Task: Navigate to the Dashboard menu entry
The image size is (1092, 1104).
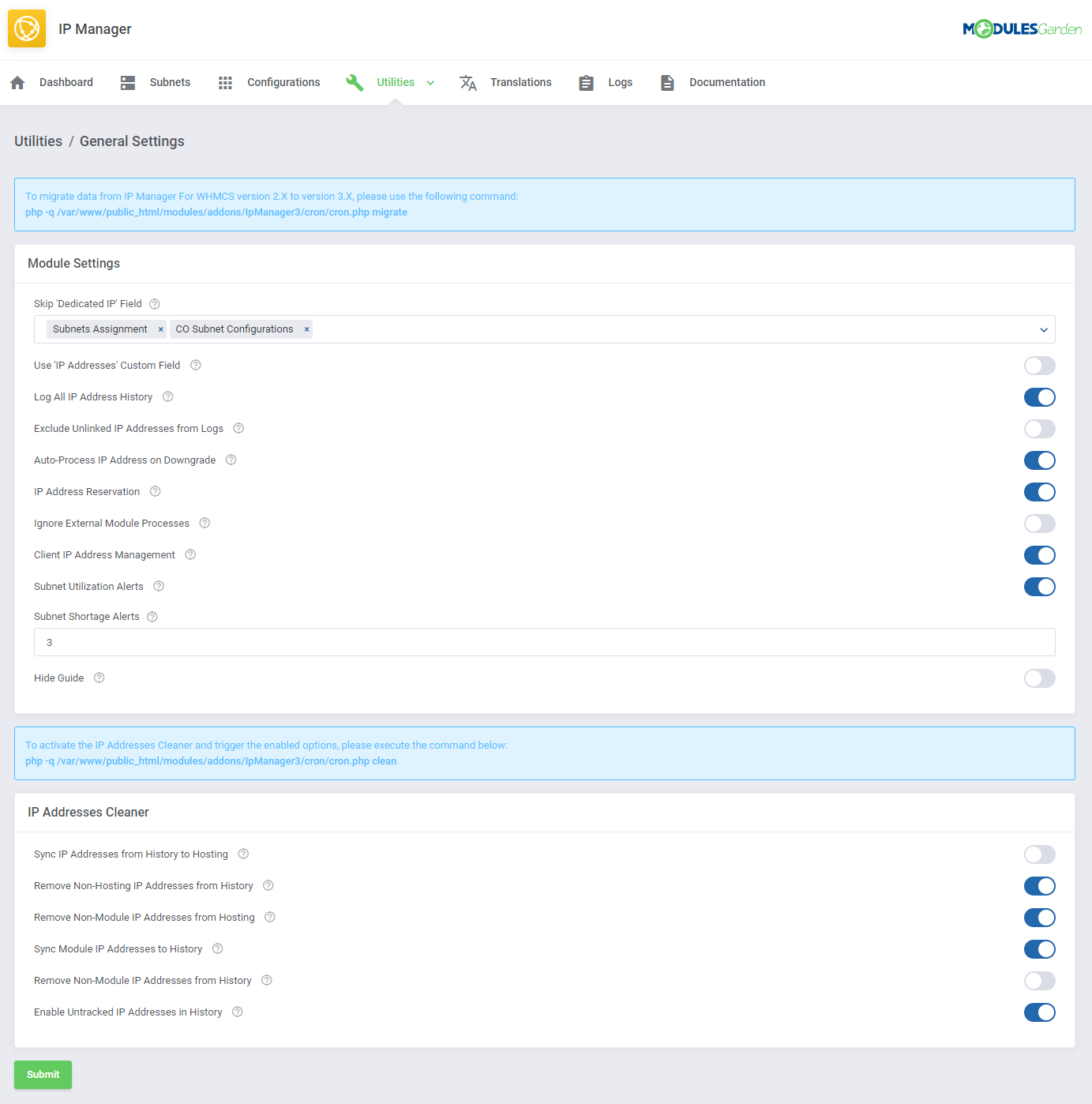Action: coord(66,82)
